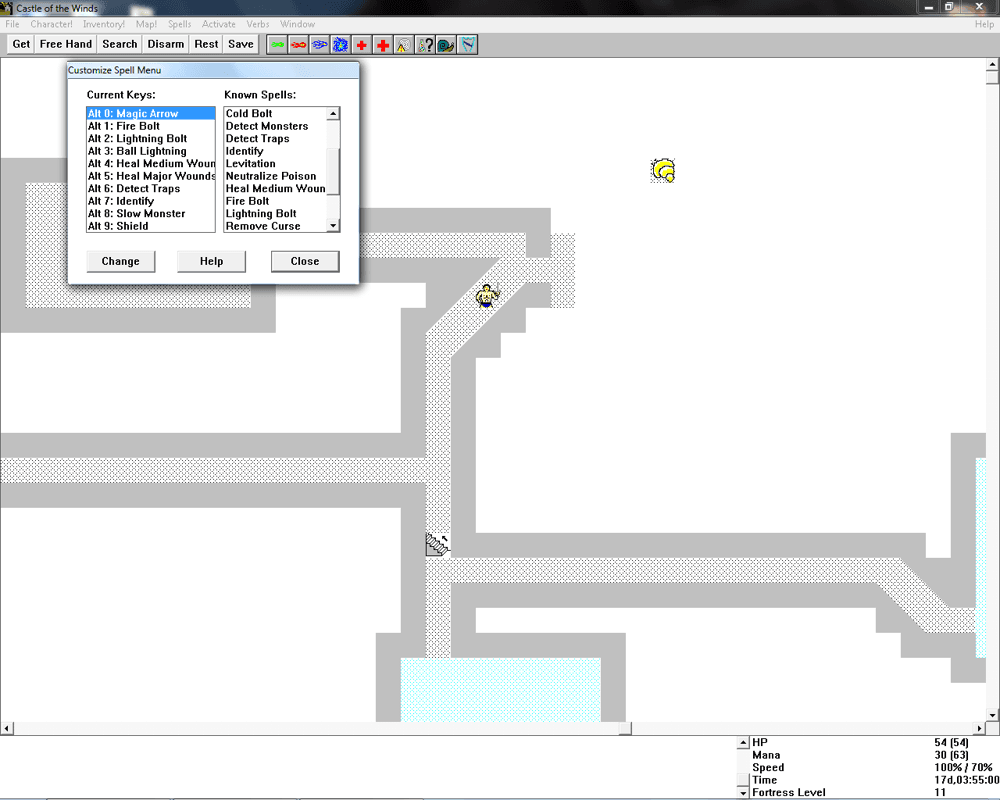Click the Slow Monster snail icon
Image resolution: width=1000 pixels, height=800 pixels.
(x=446, y=45)
